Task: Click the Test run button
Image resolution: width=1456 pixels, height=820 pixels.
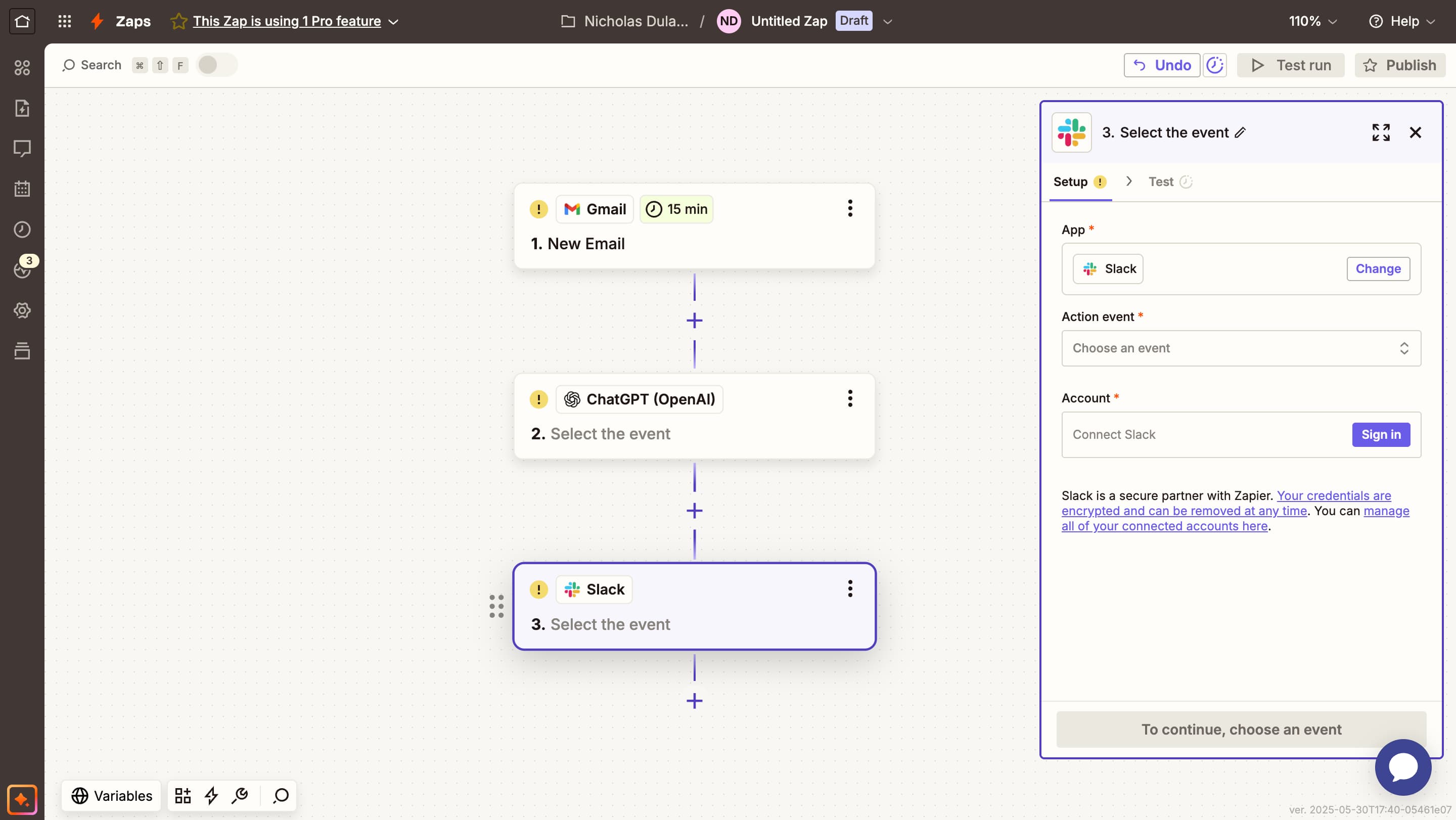Action: tap(1290, 66)
